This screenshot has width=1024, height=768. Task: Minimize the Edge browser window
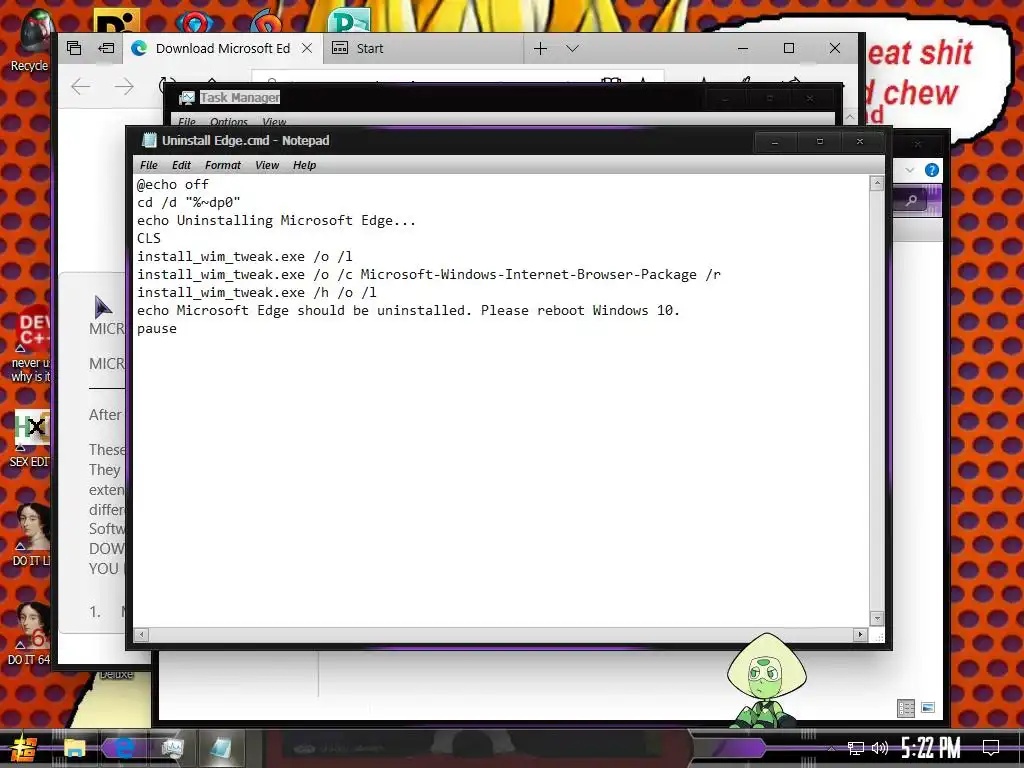point(743,48)
